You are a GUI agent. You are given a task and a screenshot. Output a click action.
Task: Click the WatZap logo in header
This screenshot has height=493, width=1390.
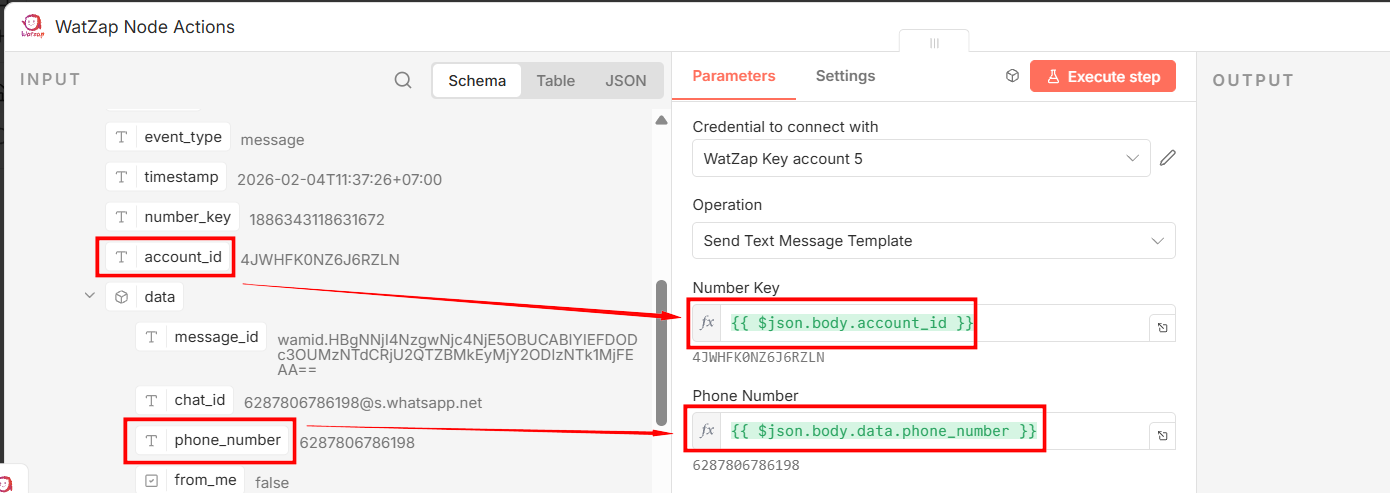(32, 27)
